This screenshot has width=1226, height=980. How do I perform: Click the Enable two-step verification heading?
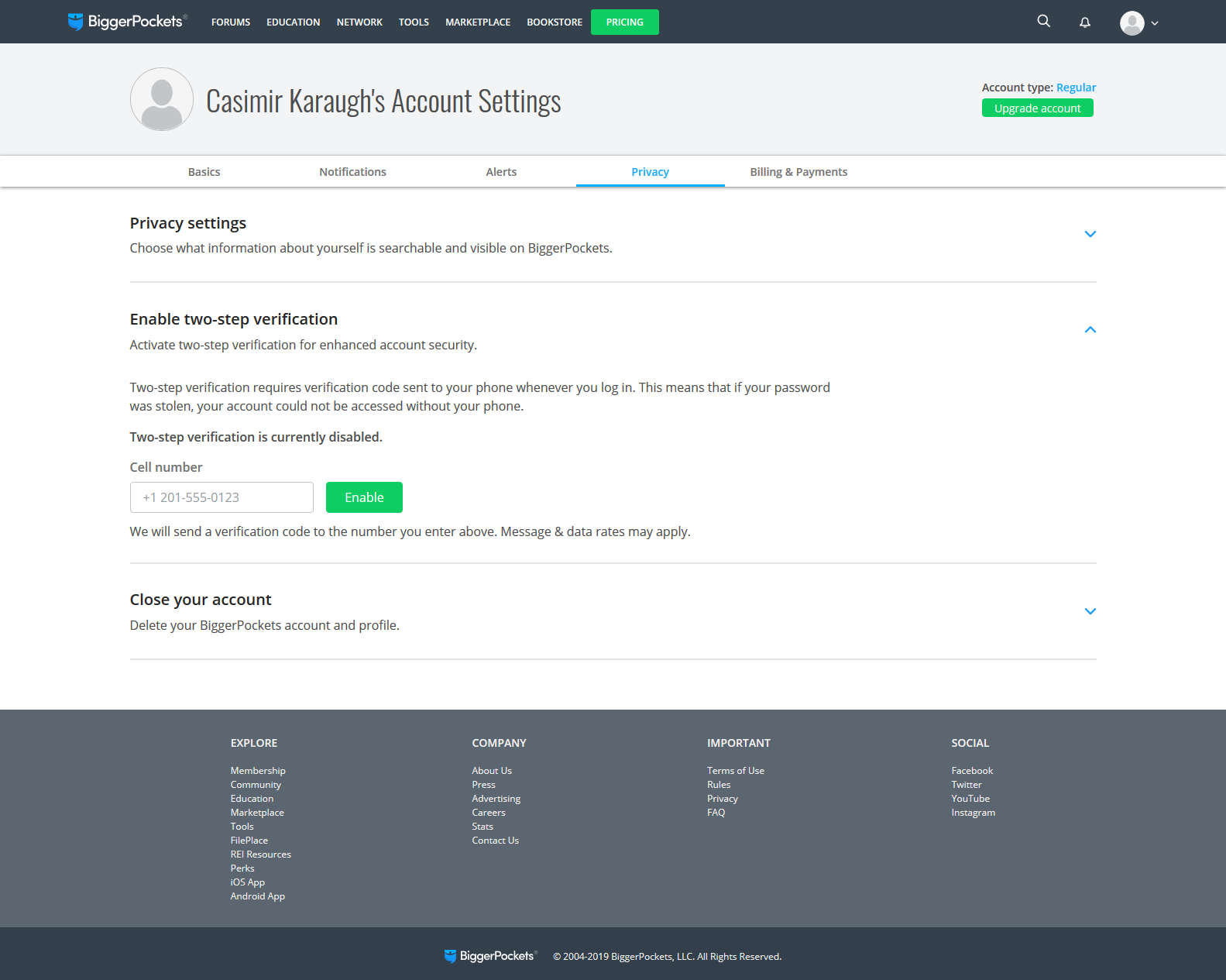234,319
